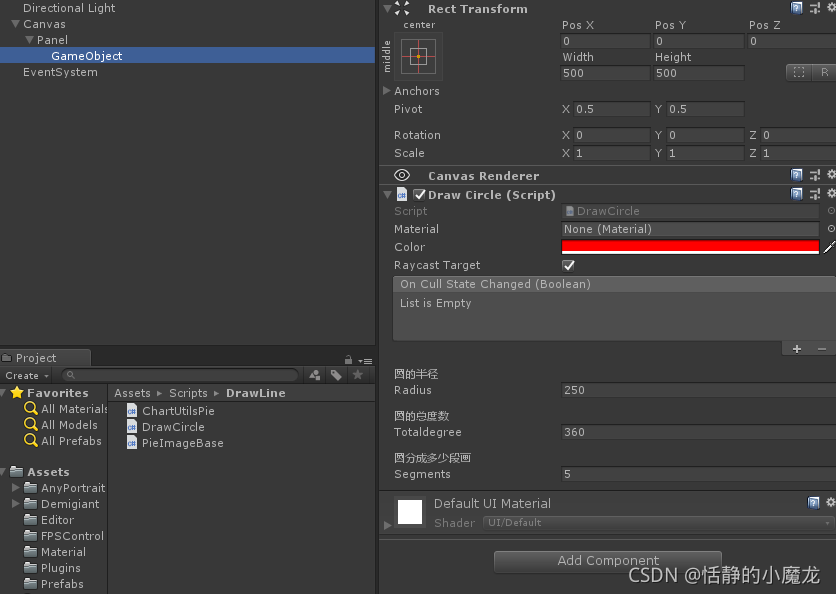Expand Demigiant folder arrow

(x=15, y=503)
